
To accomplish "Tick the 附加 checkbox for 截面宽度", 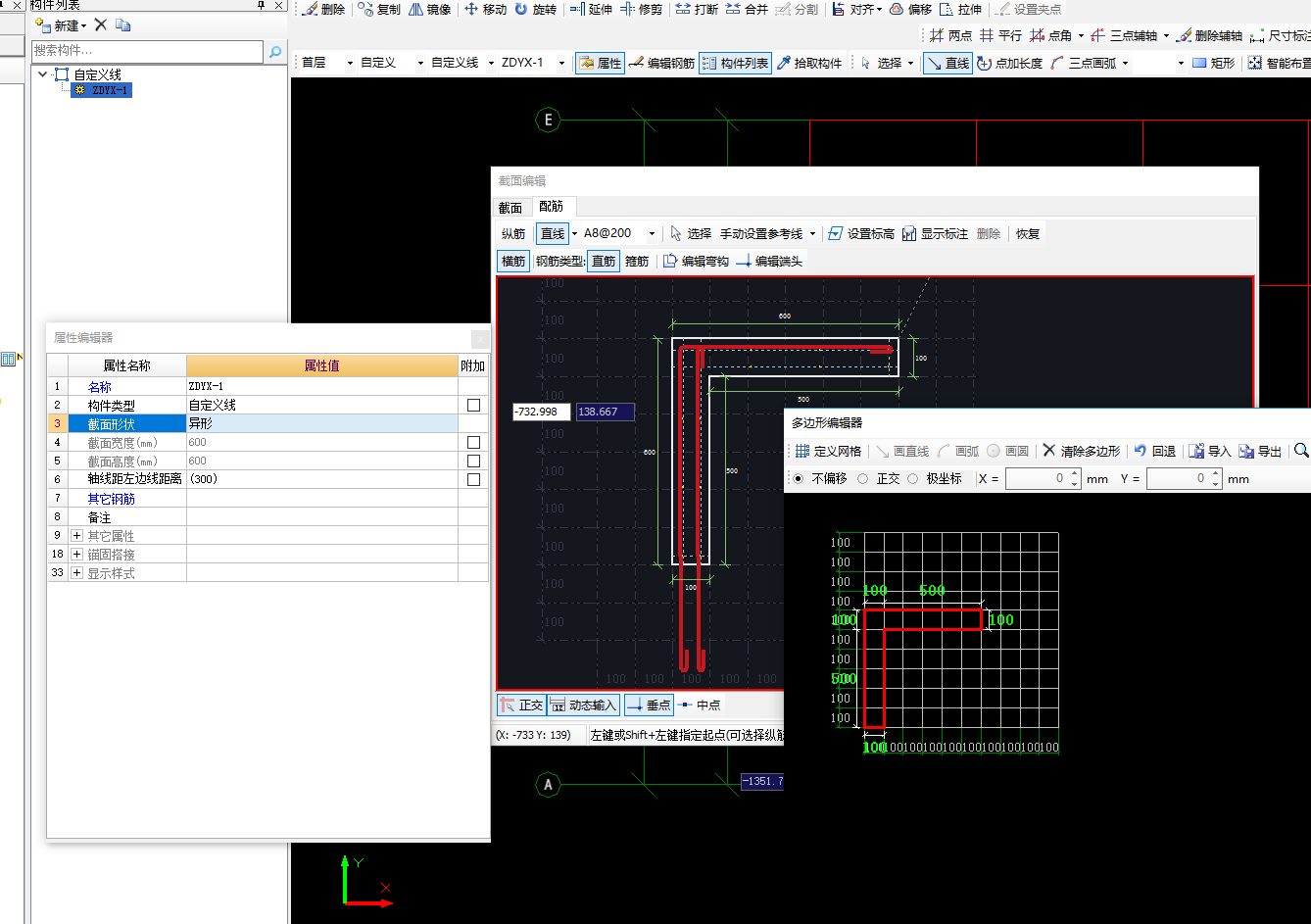I will [x=473, y=442].
